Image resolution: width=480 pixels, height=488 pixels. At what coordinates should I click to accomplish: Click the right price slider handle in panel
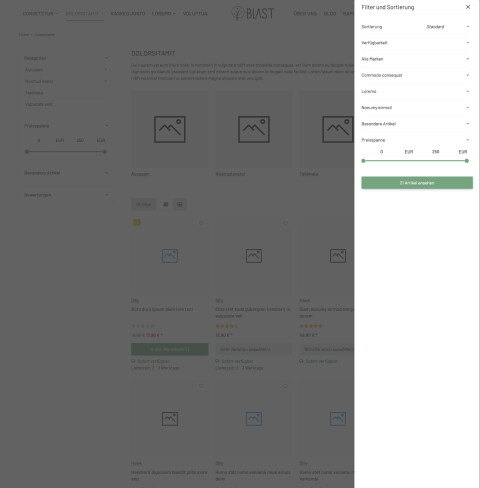467,161
